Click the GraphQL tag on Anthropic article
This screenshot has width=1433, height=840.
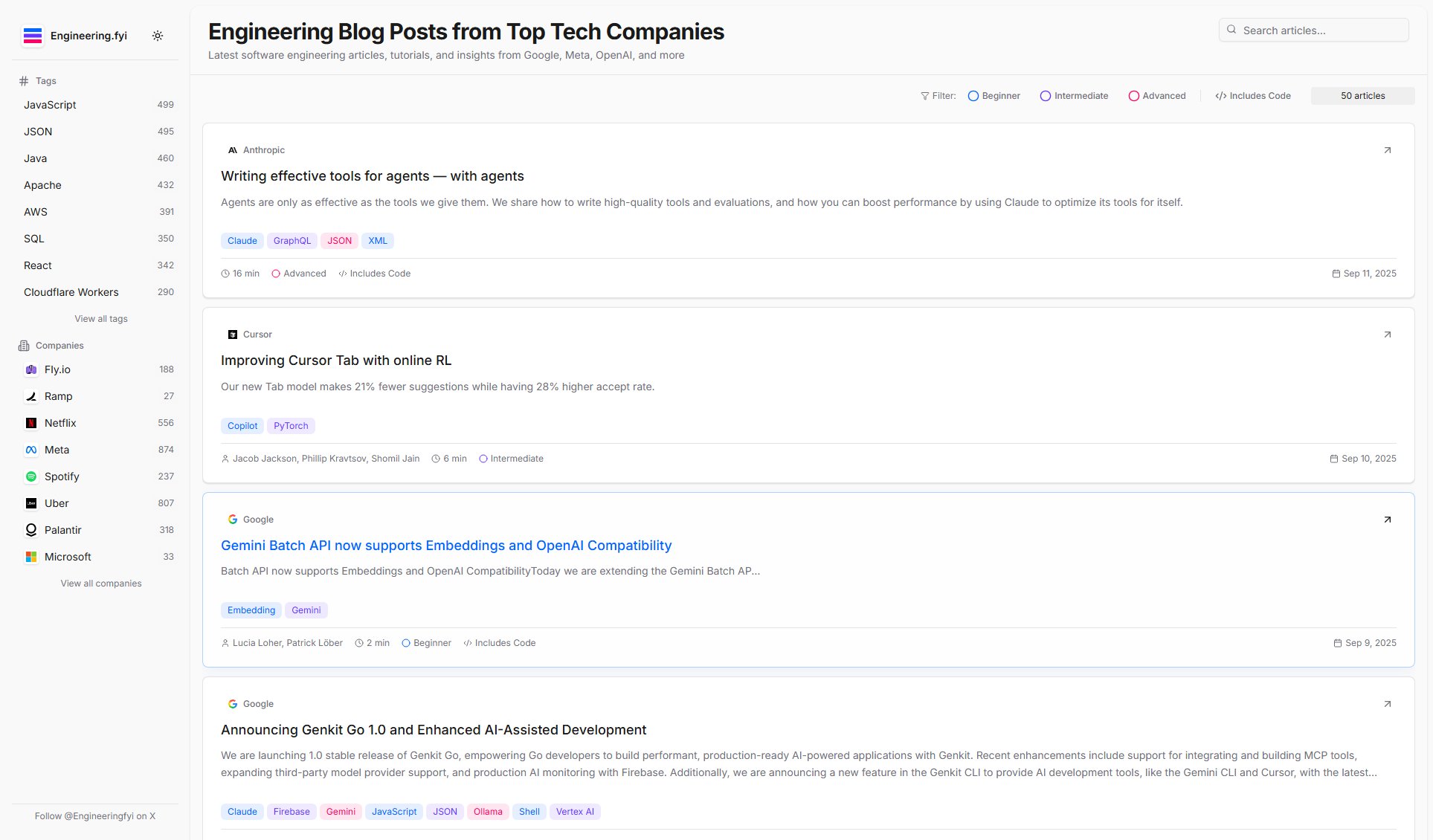(292, 241)
